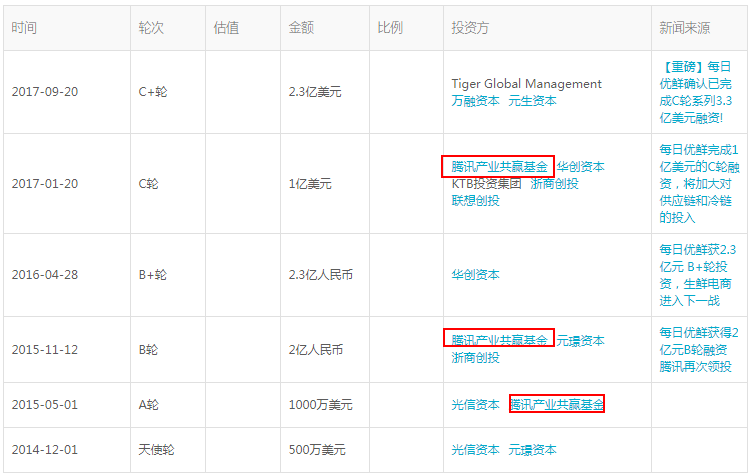Click 腾讯产业共赢基金 in the B轮 row
Image resolution: width=751 pixels, height=476 pixels.
tap(499, 340)
